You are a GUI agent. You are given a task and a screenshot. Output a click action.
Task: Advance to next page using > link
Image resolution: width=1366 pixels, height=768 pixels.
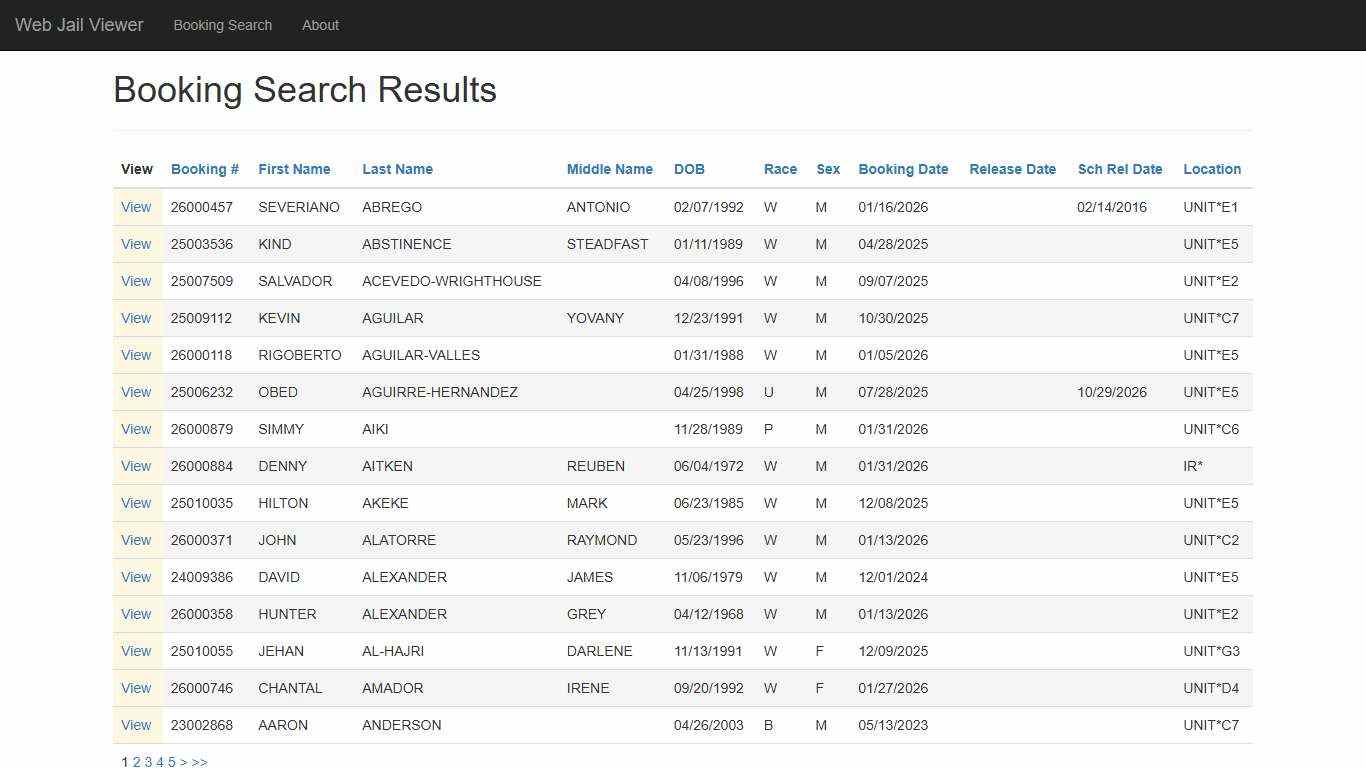tap(184, 761)
